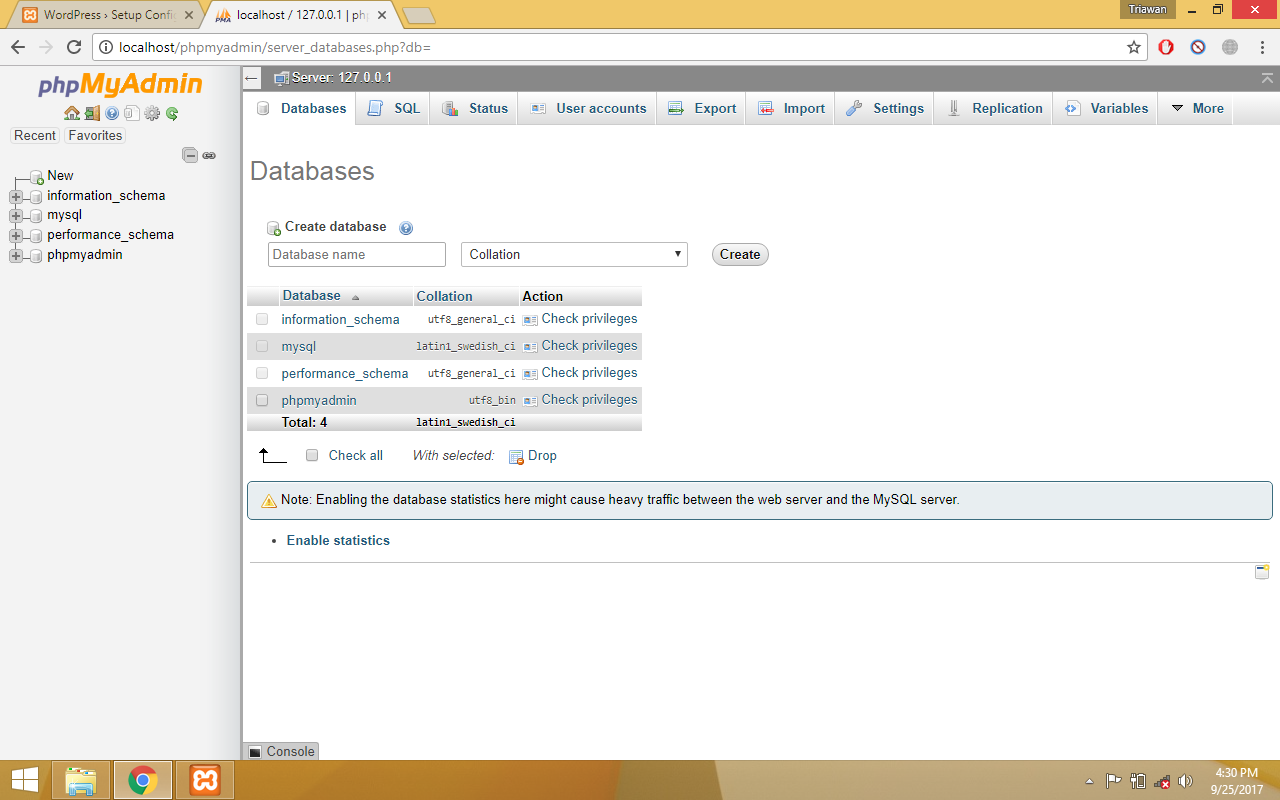Expand mysql database in navigation tree
Screen dimensions: 1280x800
(15, 215)
